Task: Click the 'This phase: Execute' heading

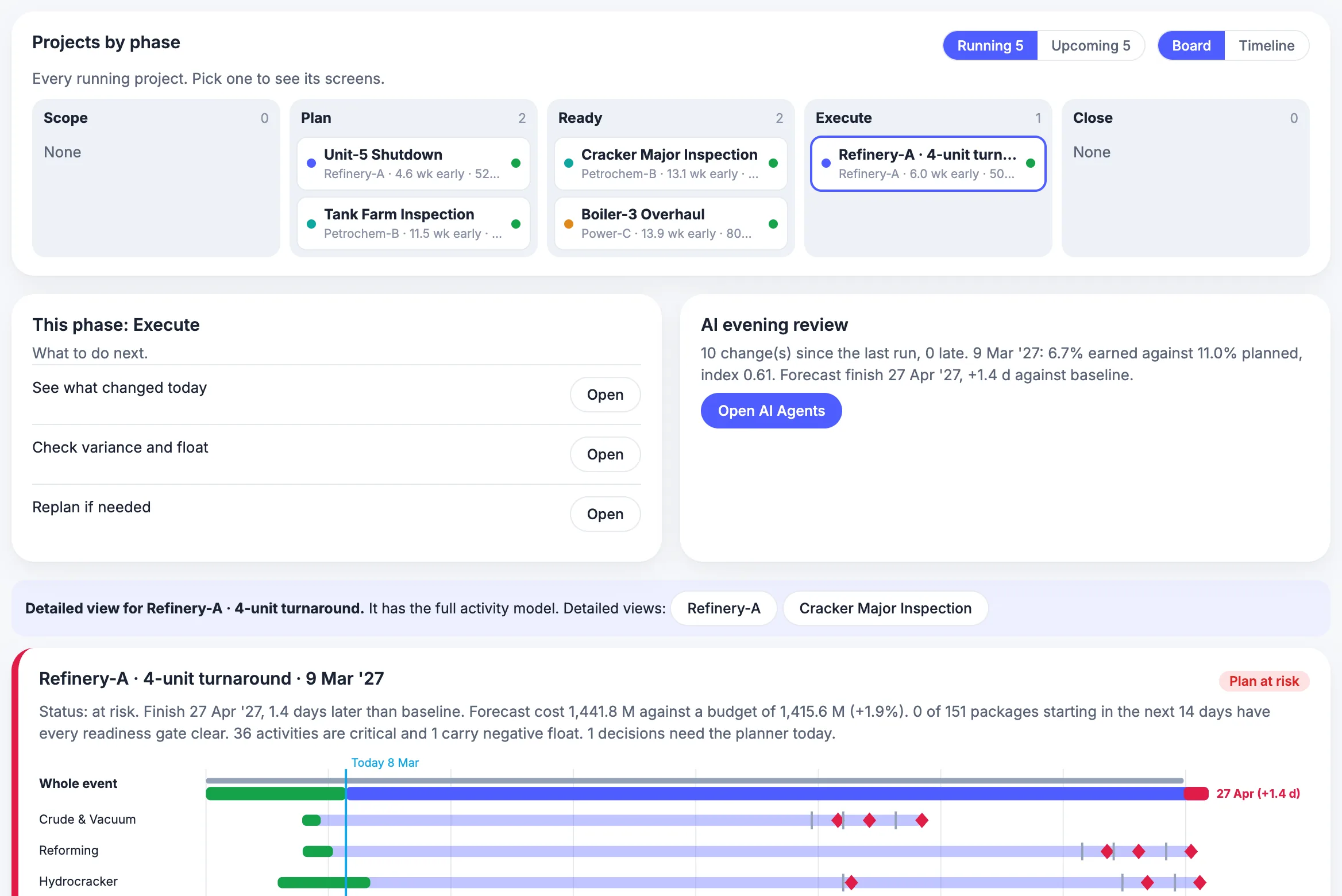Action: click(115, 325)
